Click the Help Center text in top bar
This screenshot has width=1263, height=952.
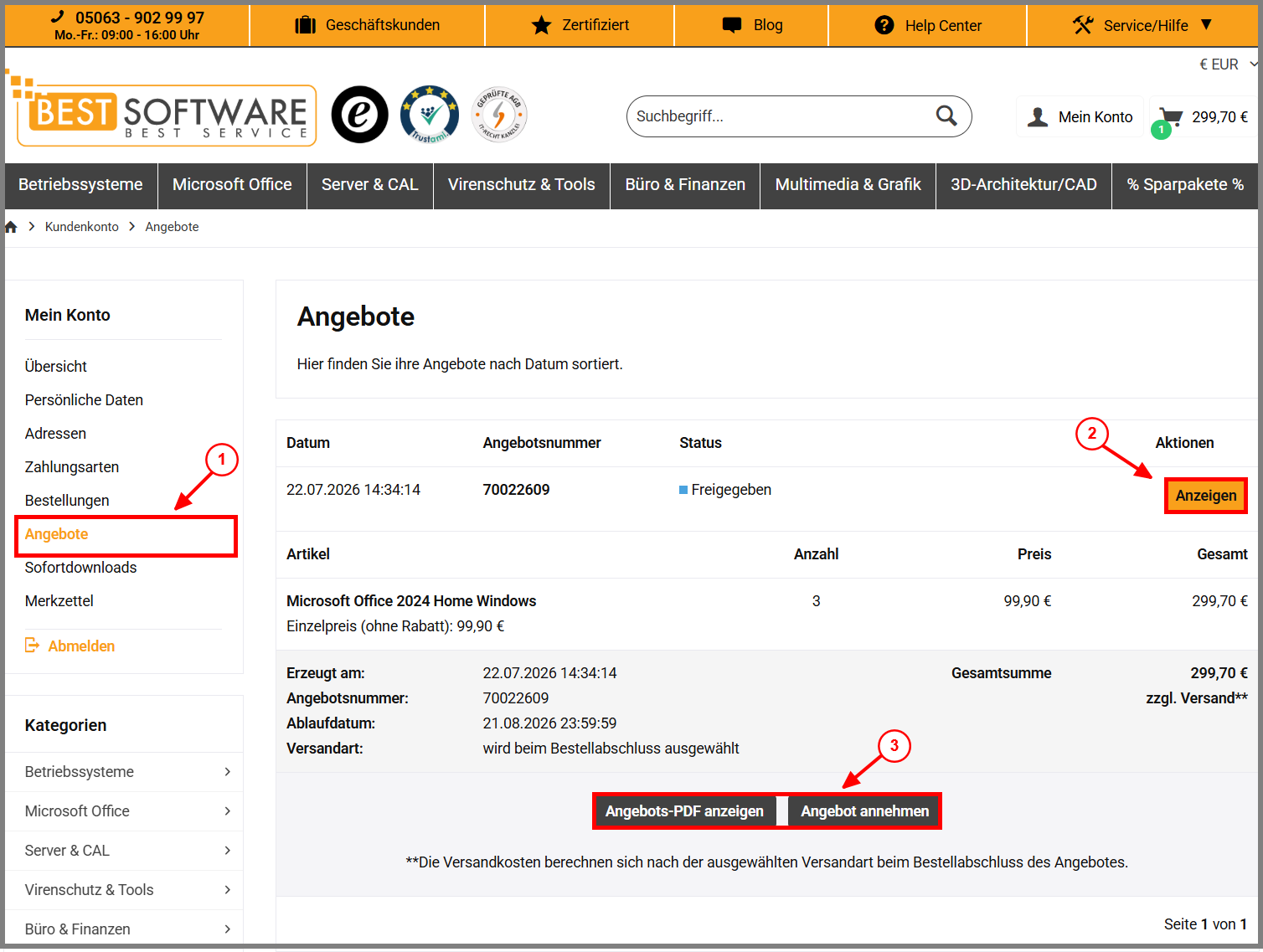click(943, 26)
